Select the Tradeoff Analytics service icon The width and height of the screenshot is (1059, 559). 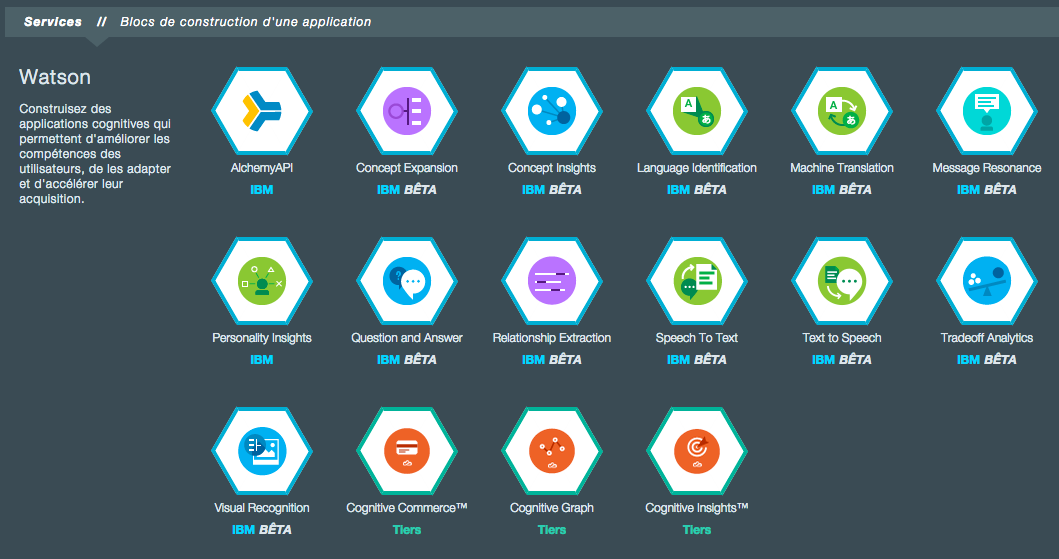coord(987,281)
